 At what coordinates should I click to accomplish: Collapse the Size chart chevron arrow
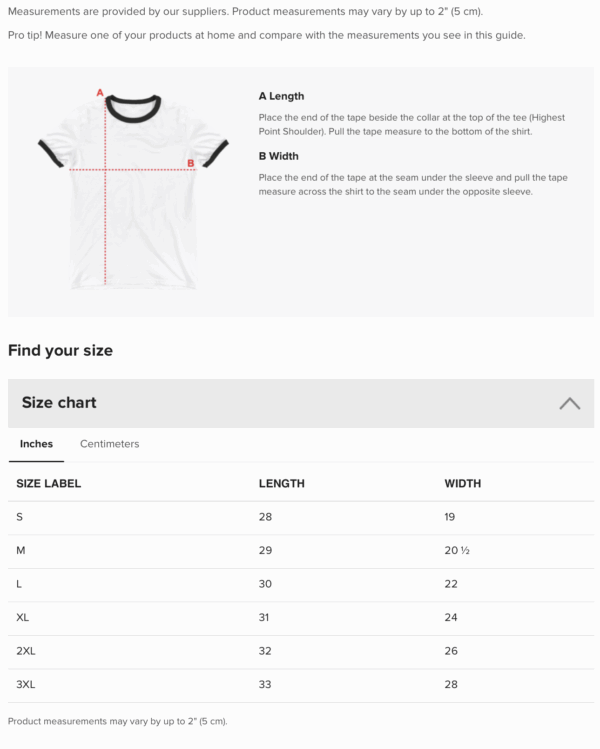569,403
